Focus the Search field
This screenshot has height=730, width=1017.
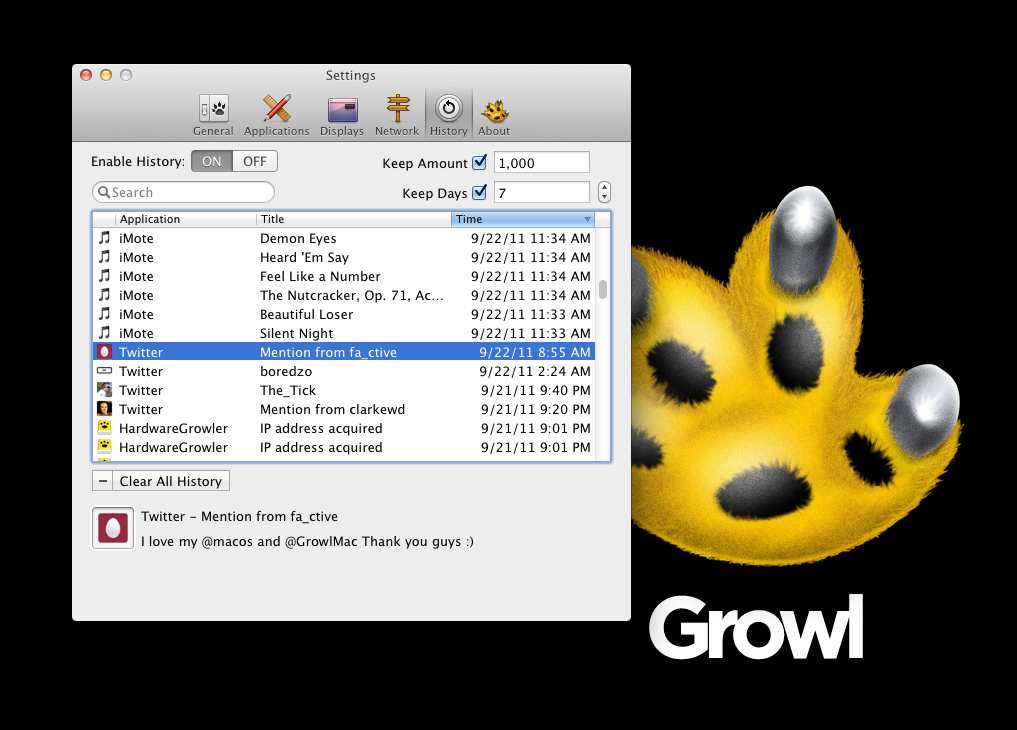[184, 192]
